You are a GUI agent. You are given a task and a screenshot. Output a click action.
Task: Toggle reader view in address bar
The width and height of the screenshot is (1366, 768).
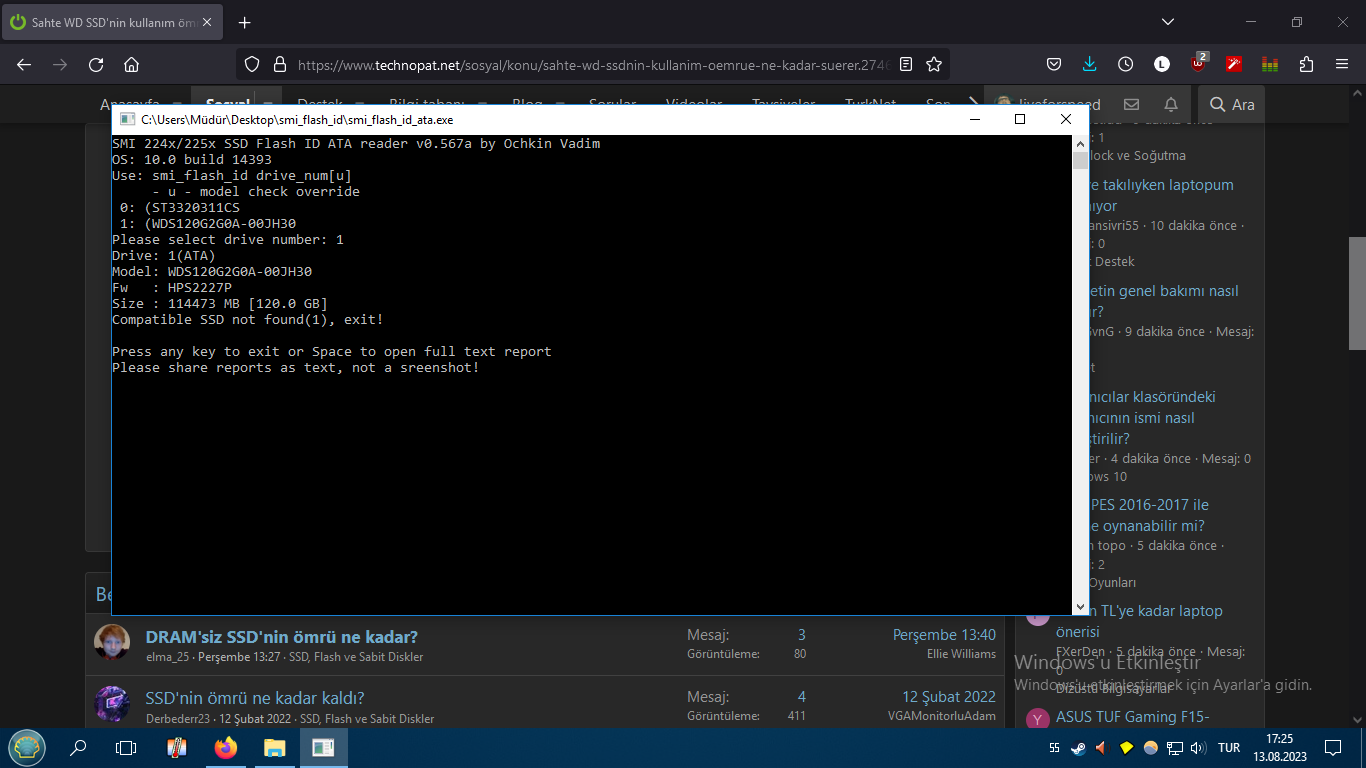(x=906, y=64)
